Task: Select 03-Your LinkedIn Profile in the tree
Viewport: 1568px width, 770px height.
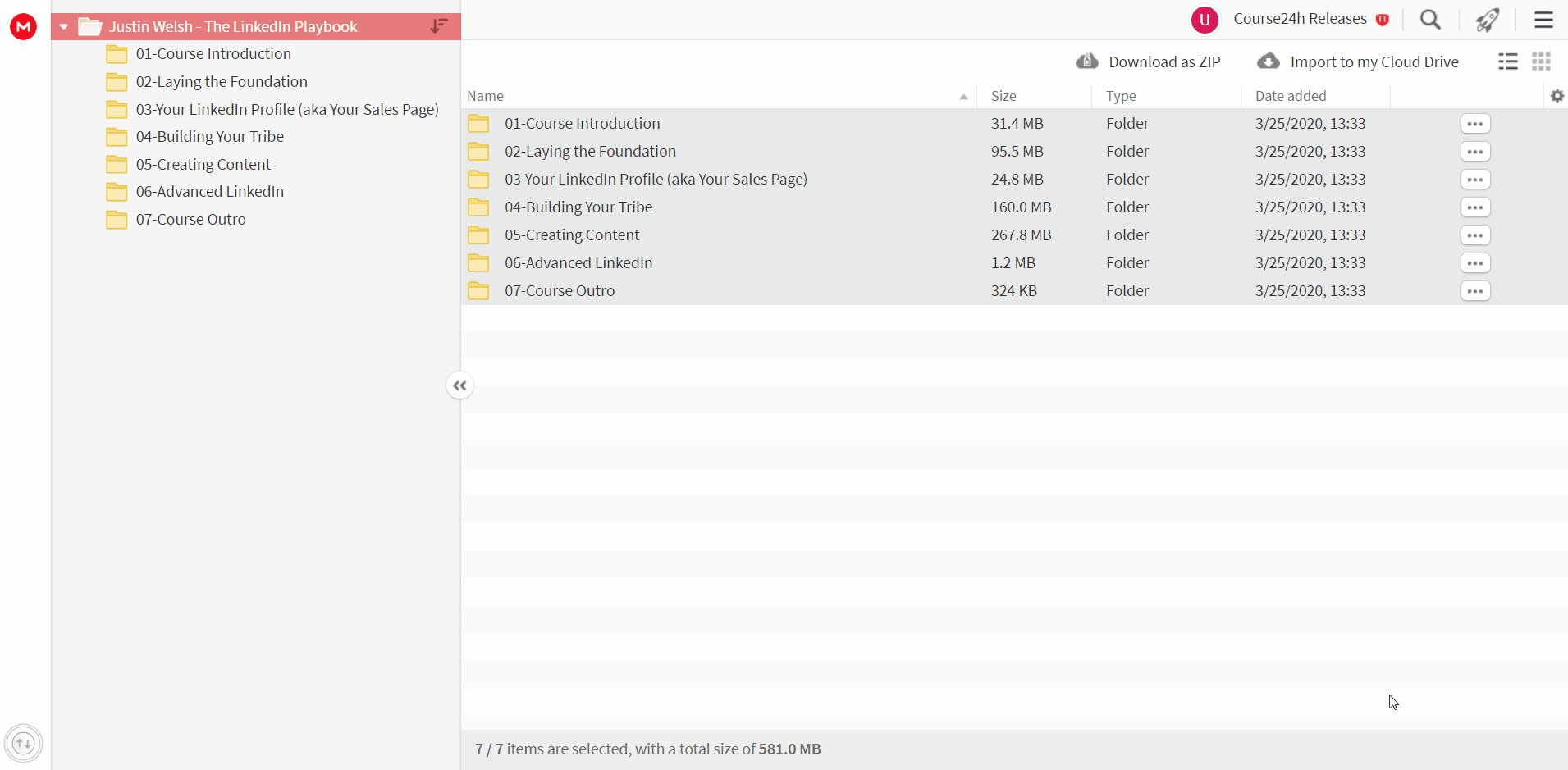Action: click(x=287, y=110)
